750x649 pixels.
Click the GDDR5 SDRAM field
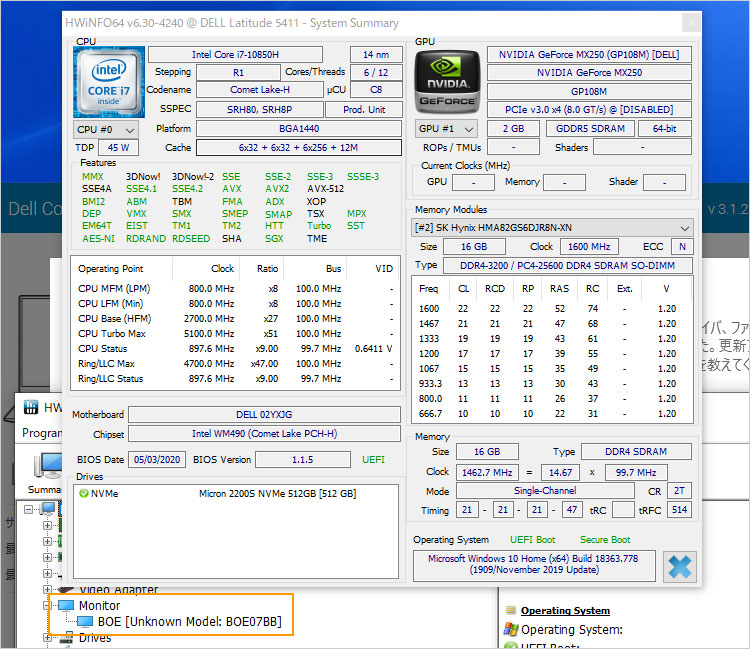tap(590, 129)
